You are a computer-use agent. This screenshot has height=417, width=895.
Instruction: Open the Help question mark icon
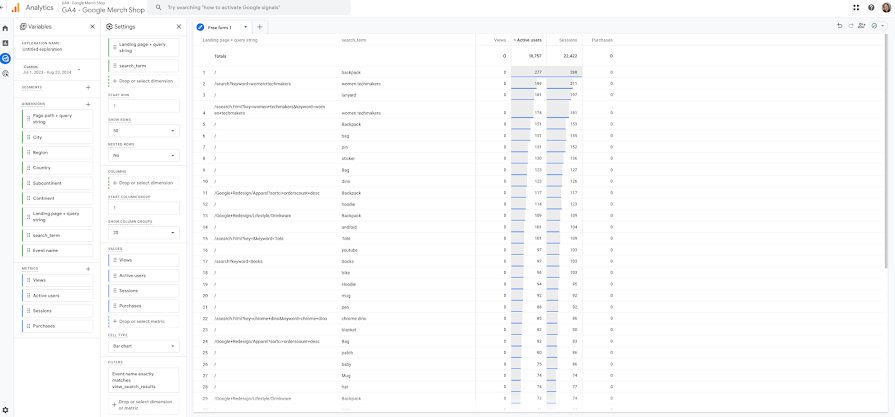871,7
